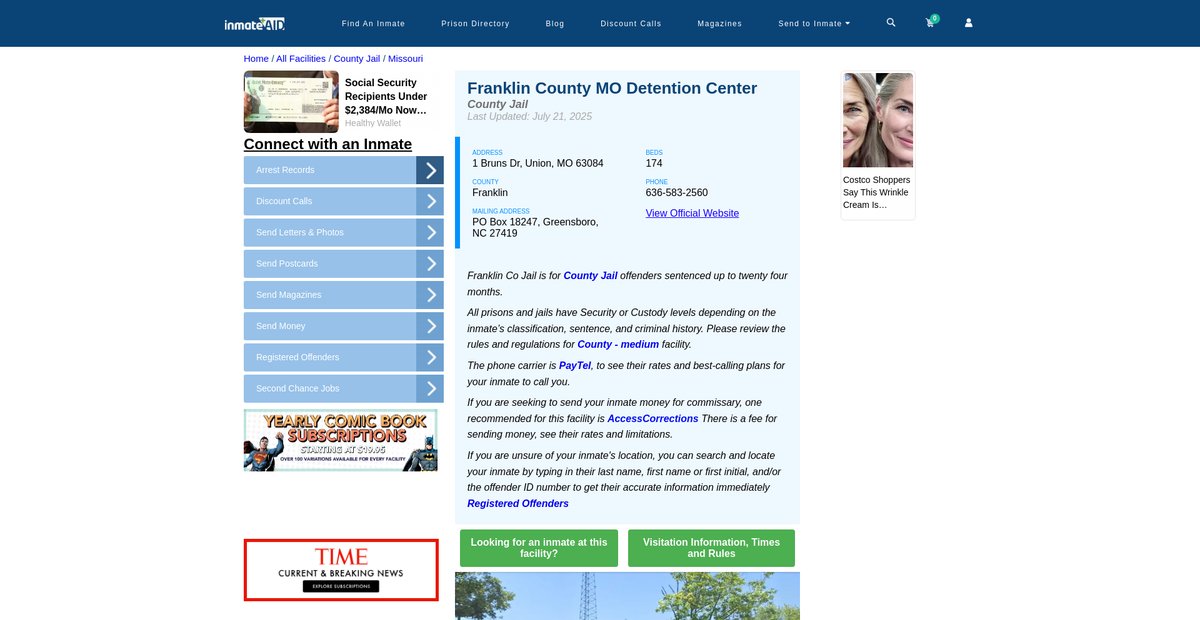Viewport: 1200px width, 620px height.
Task: Click the InmateAID logo
Action: tap(255, 23)
